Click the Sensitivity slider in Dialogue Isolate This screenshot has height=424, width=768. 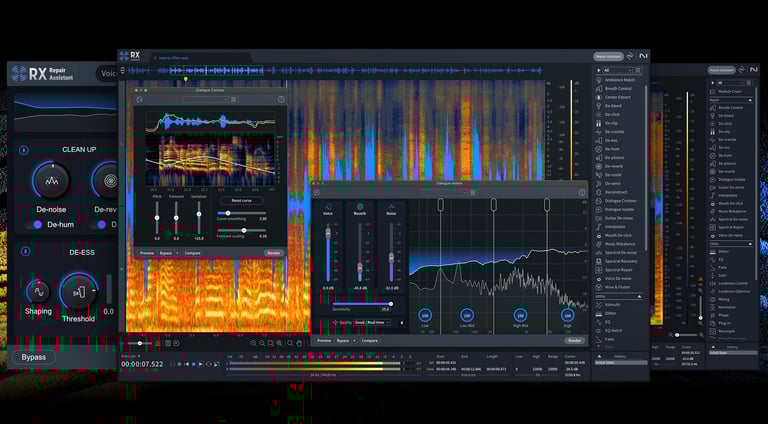(x=361, y=304)
